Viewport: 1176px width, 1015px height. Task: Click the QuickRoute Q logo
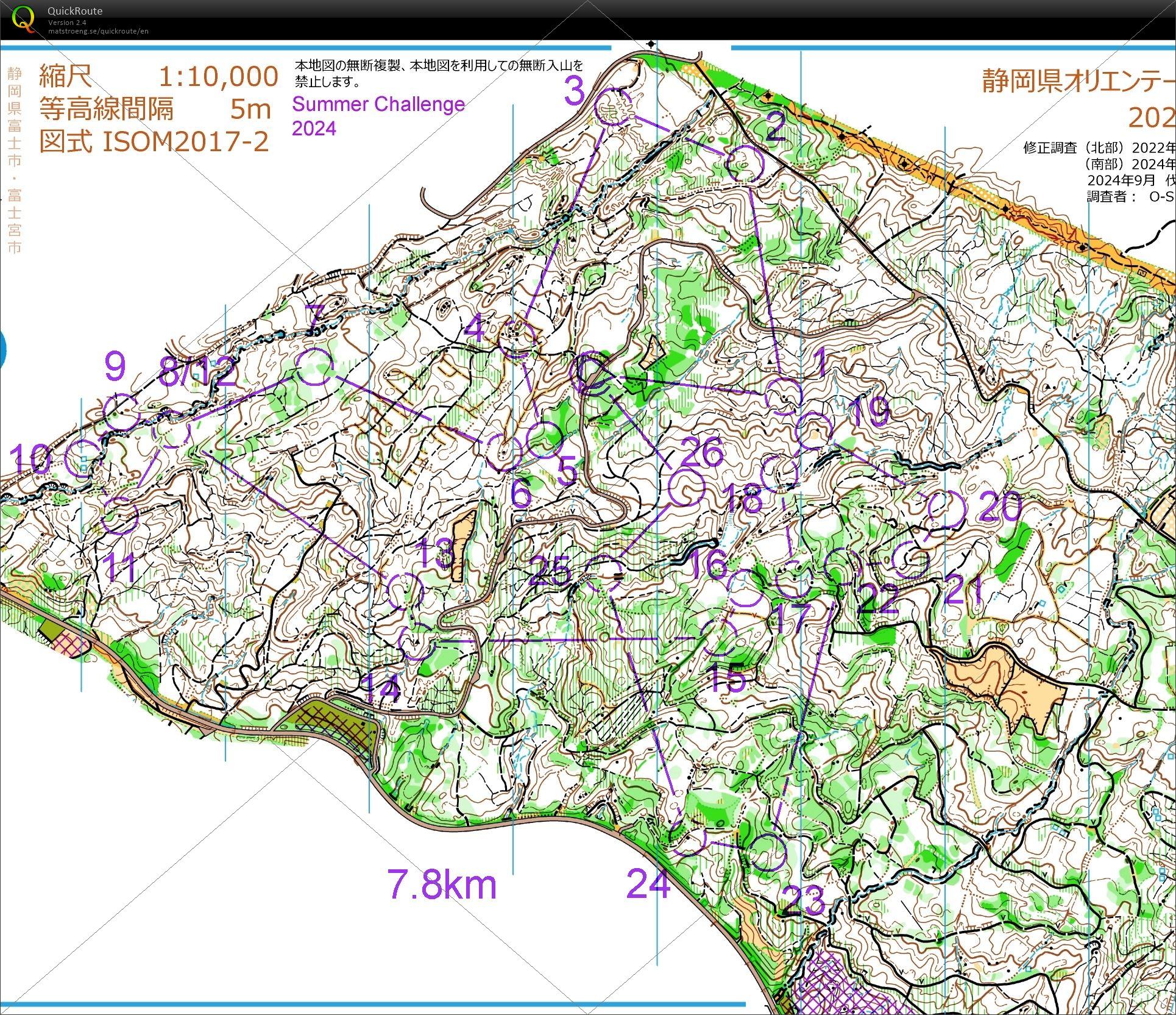click(23, 18)
